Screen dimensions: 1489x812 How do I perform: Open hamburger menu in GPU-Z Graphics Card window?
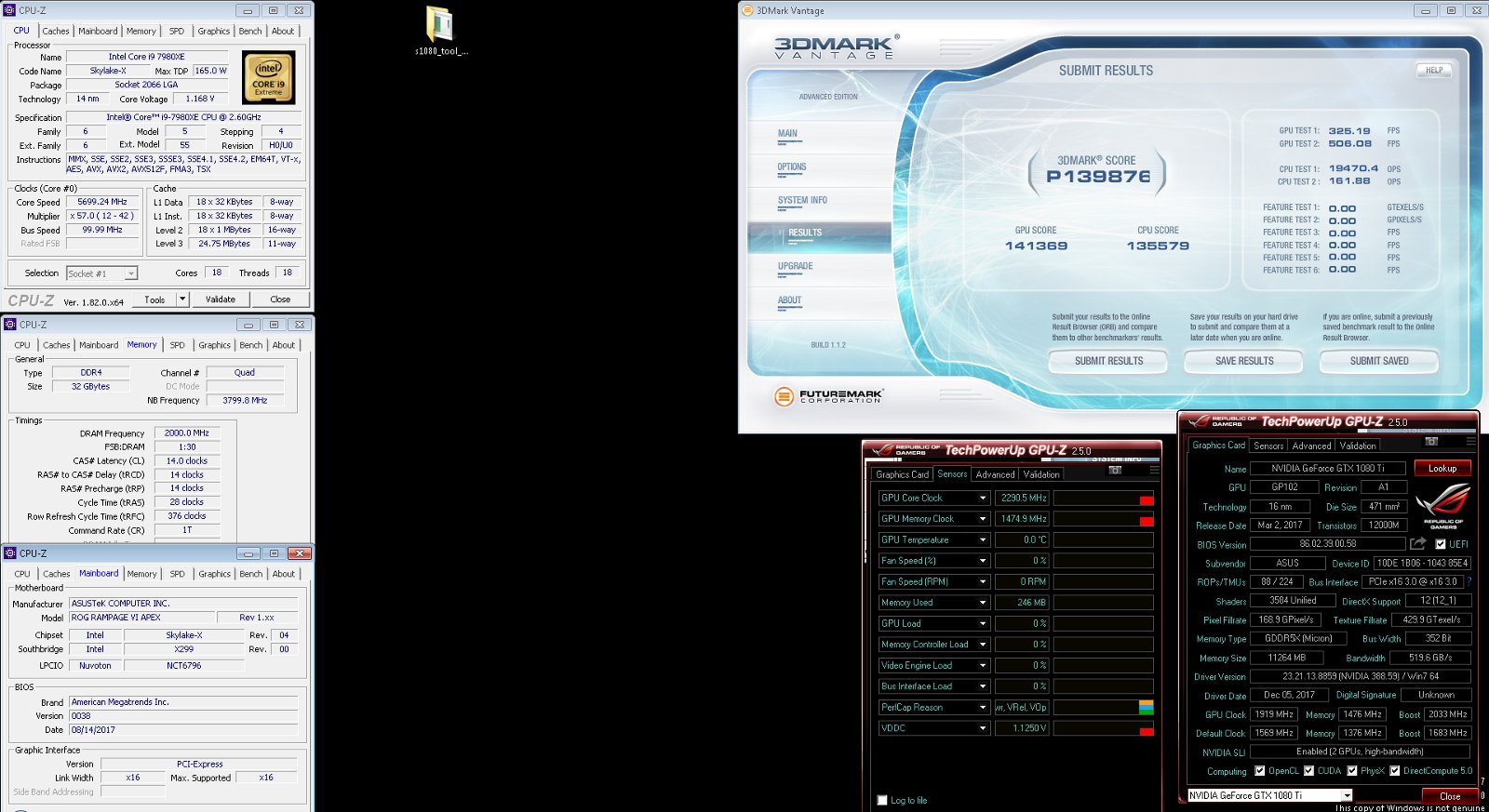coord(1470,441)
